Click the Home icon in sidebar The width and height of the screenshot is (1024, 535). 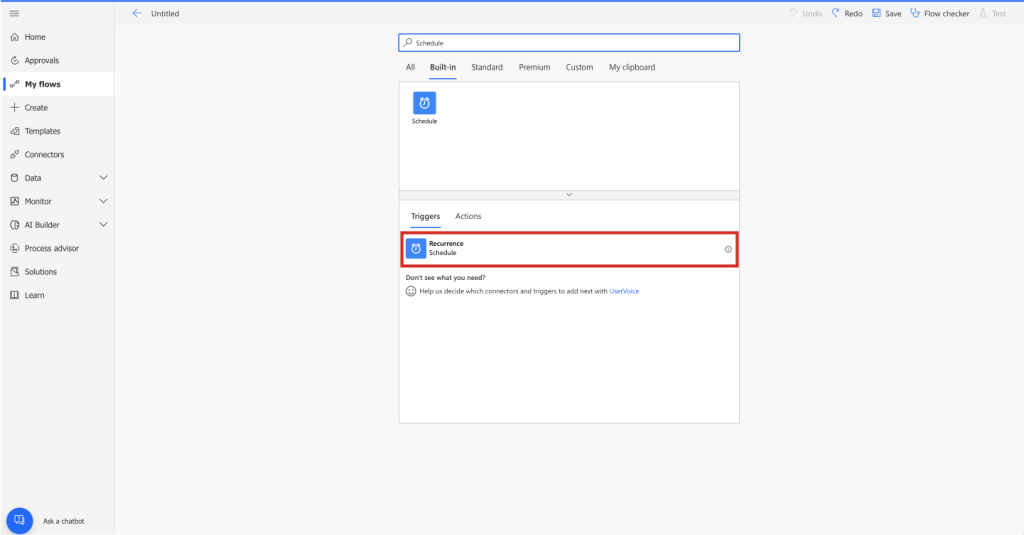pyautogui.click(x=14, y=37)
